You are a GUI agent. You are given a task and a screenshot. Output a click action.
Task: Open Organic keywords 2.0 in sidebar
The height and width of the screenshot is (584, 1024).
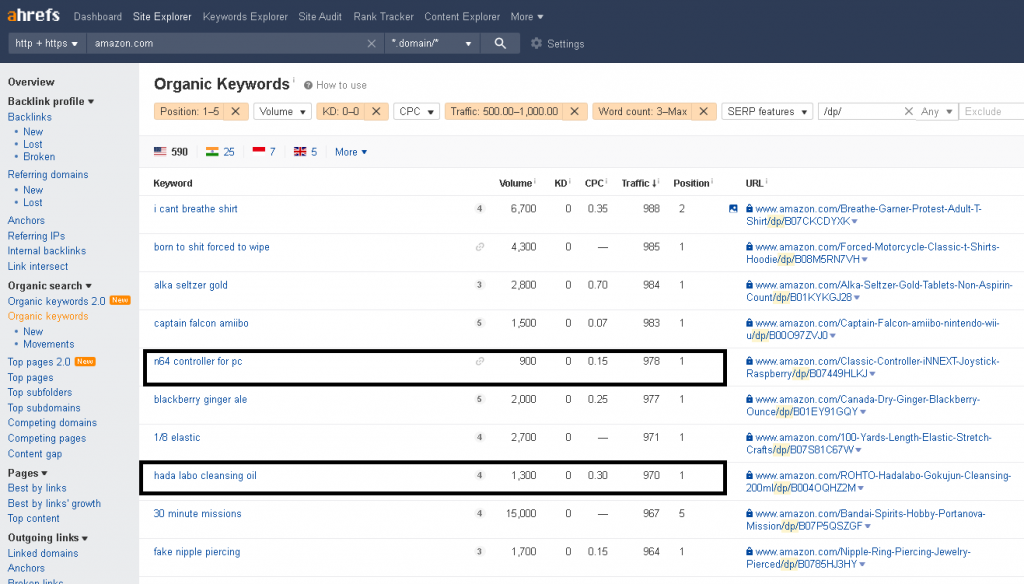point(56,301)
